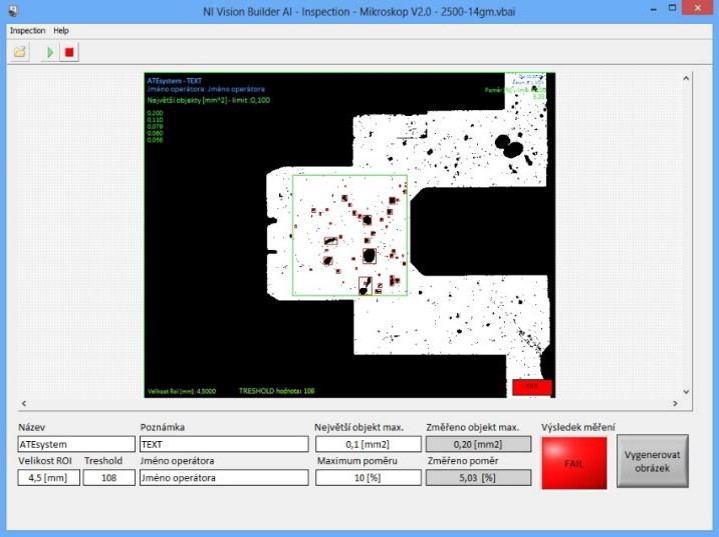This screenshot has width=719, height=537.
Task: Click the Změřeno objekt max. label
Action: pos(473,427)
